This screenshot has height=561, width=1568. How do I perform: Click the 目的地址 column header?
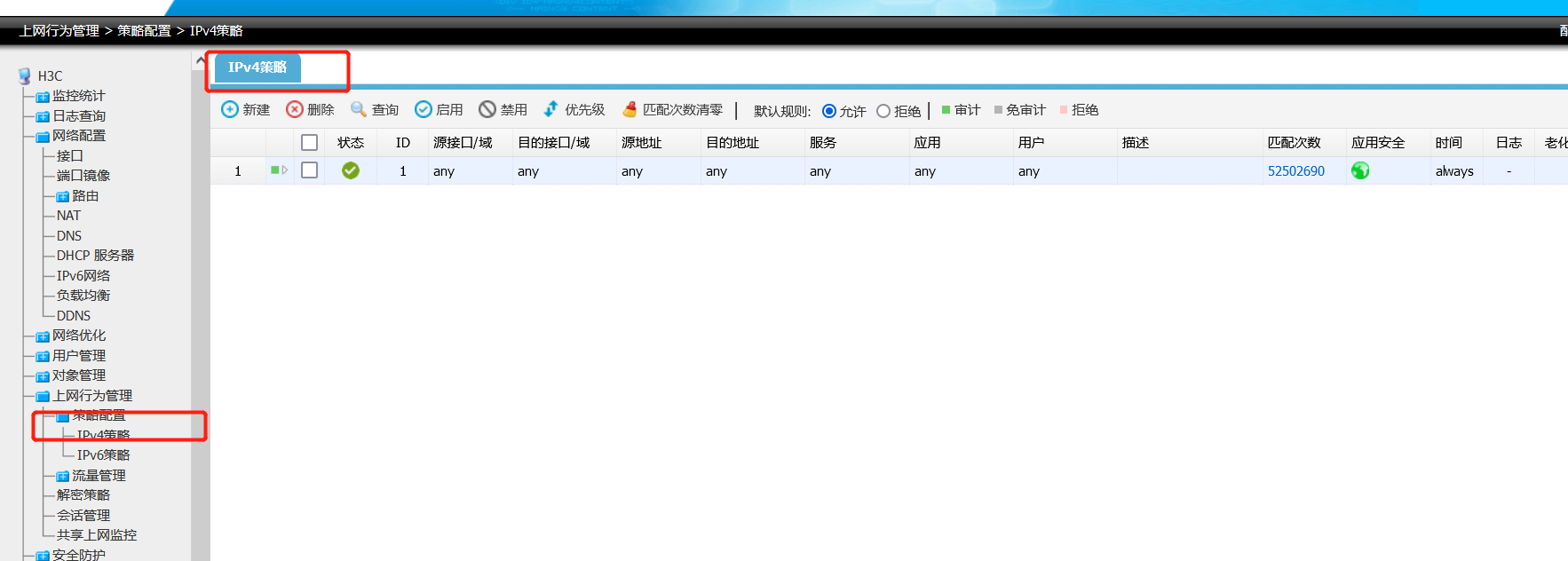coord(733,143)
